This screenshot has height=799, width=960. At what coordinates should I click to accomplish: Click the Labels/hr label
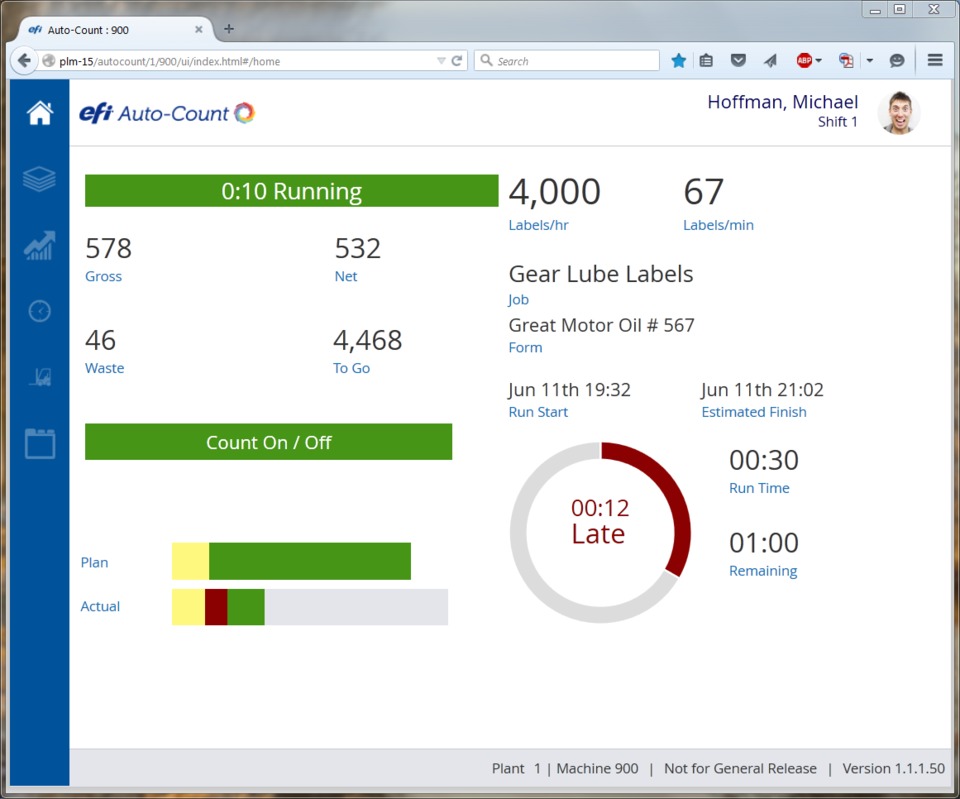pyautogui.click(x=539, y=225)
